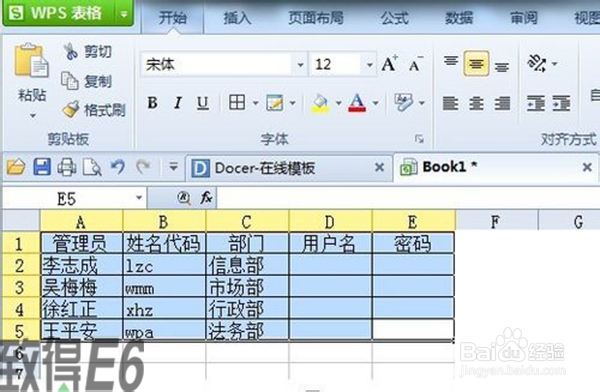Expand the text orientation dropdown arrow

(x=554, y=64)
